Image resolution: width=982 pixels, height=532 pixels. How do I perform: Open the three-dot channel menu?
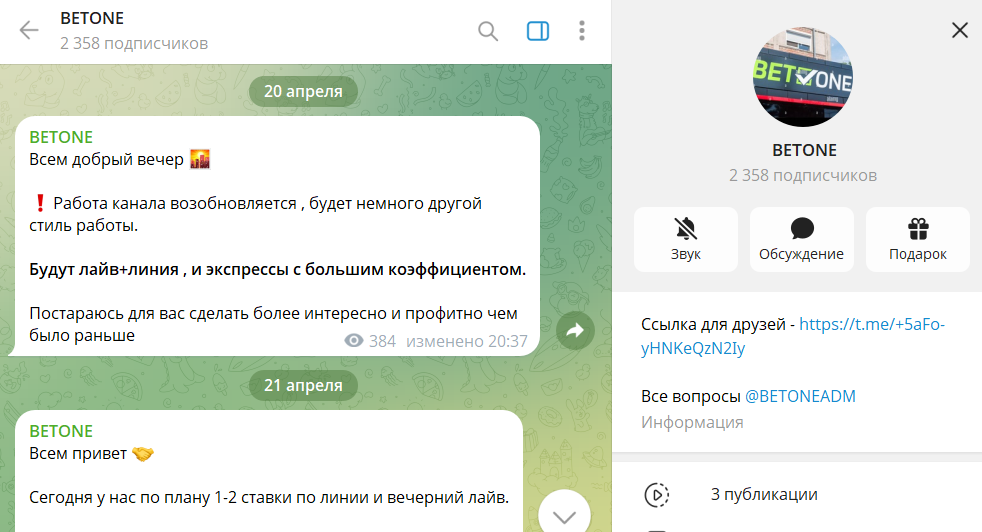582,31
